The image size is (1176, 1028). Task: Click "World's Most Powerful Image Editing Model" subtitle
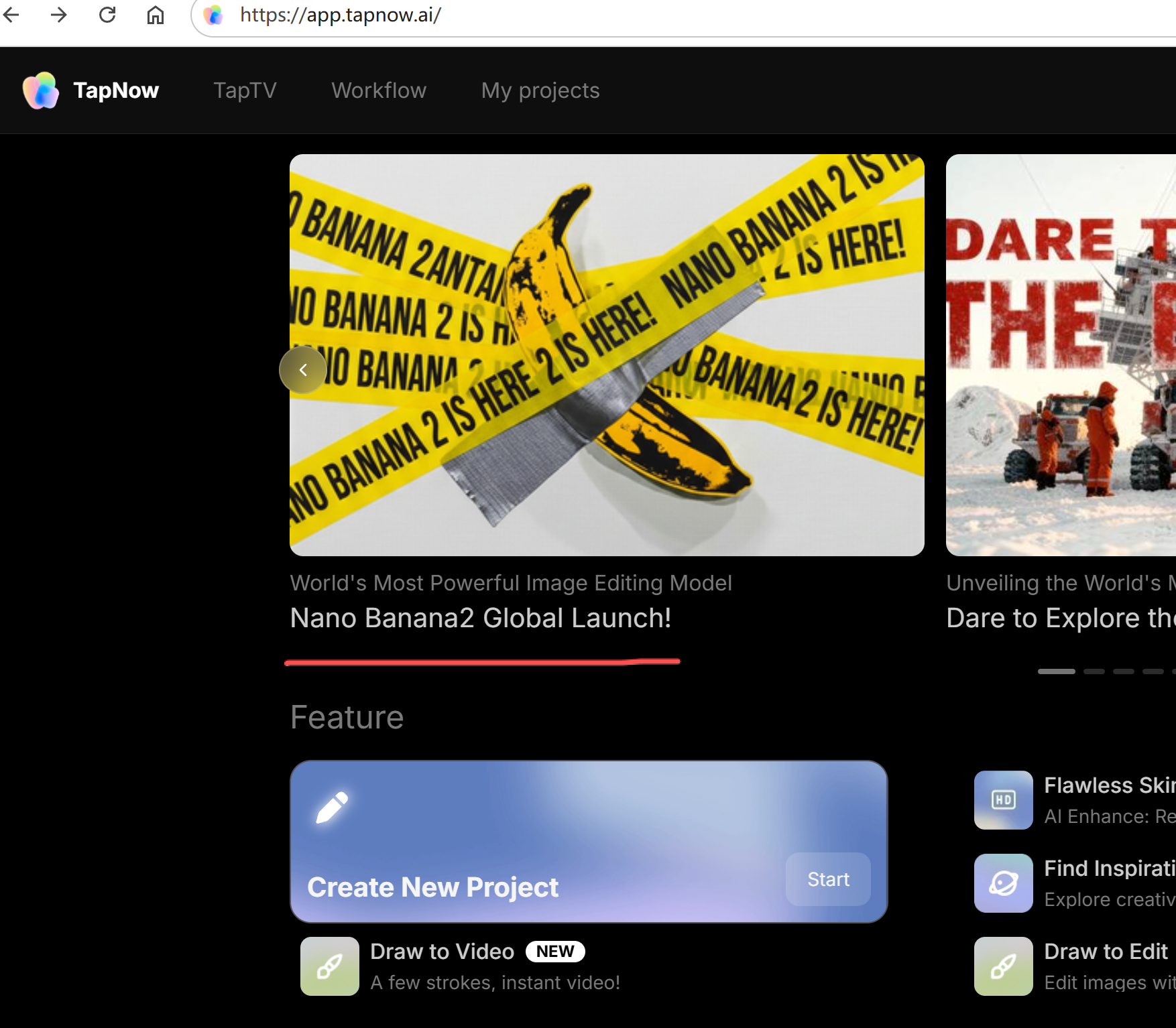(511, 583)
